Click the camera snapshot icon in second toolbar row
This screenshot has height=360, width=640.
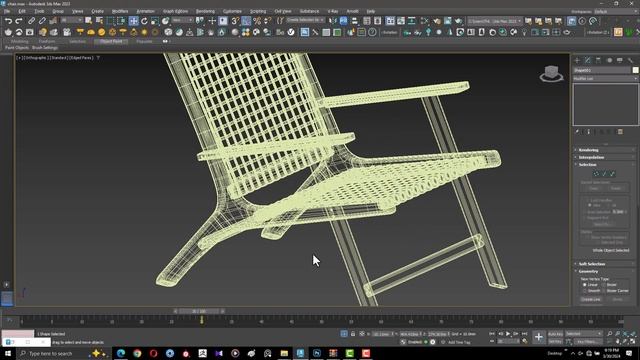[29, 32]
